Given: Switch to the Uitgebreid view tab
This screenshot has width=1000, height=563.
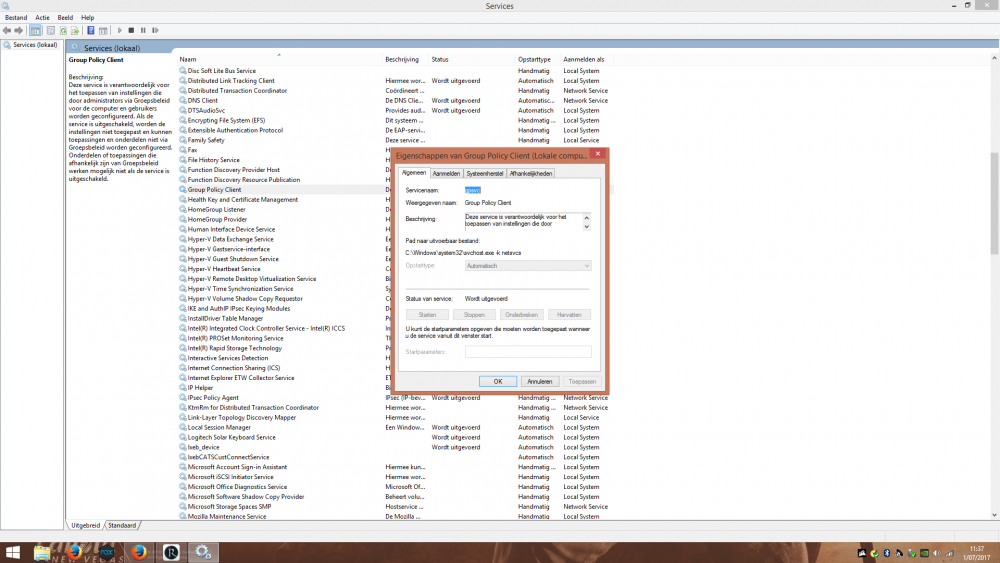Looking at the screenshot, I should (x=85, y=525).
